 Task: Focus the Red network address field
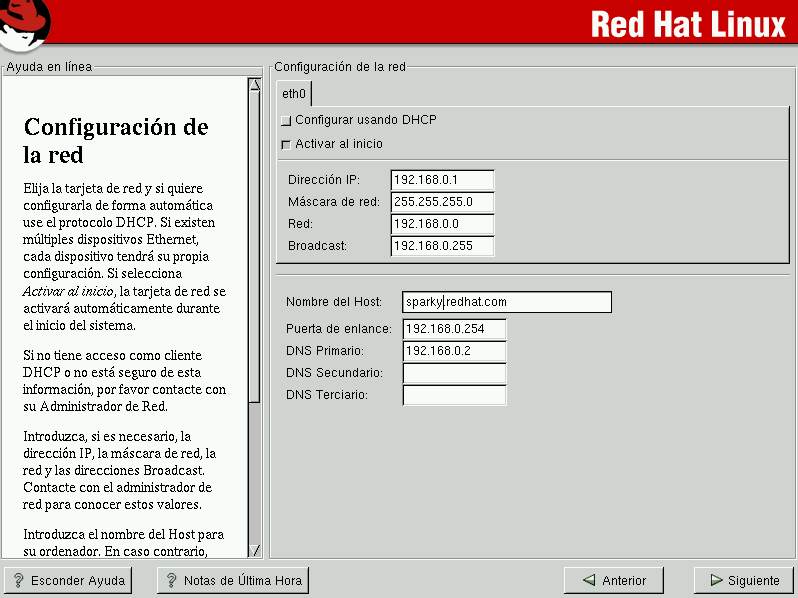click(x=443, y=224)
